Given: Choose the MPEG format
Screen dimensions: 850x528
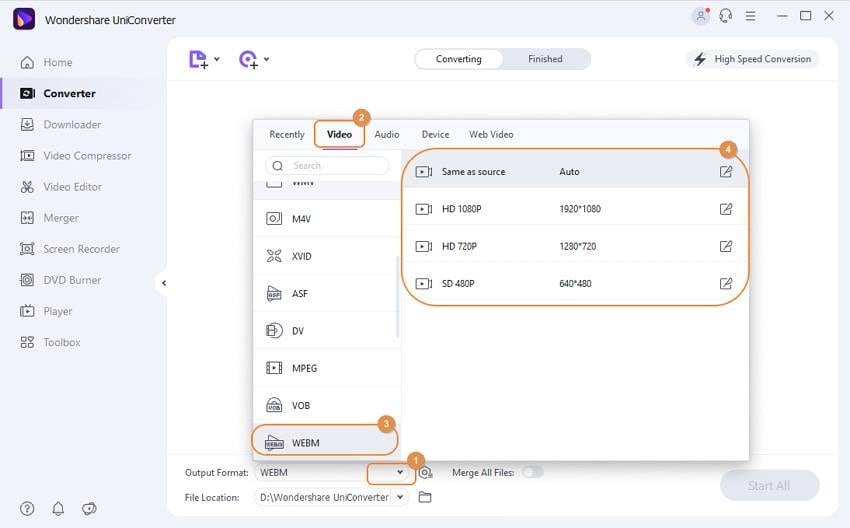Looking at the screenshot, I should (x=327, y=368).
